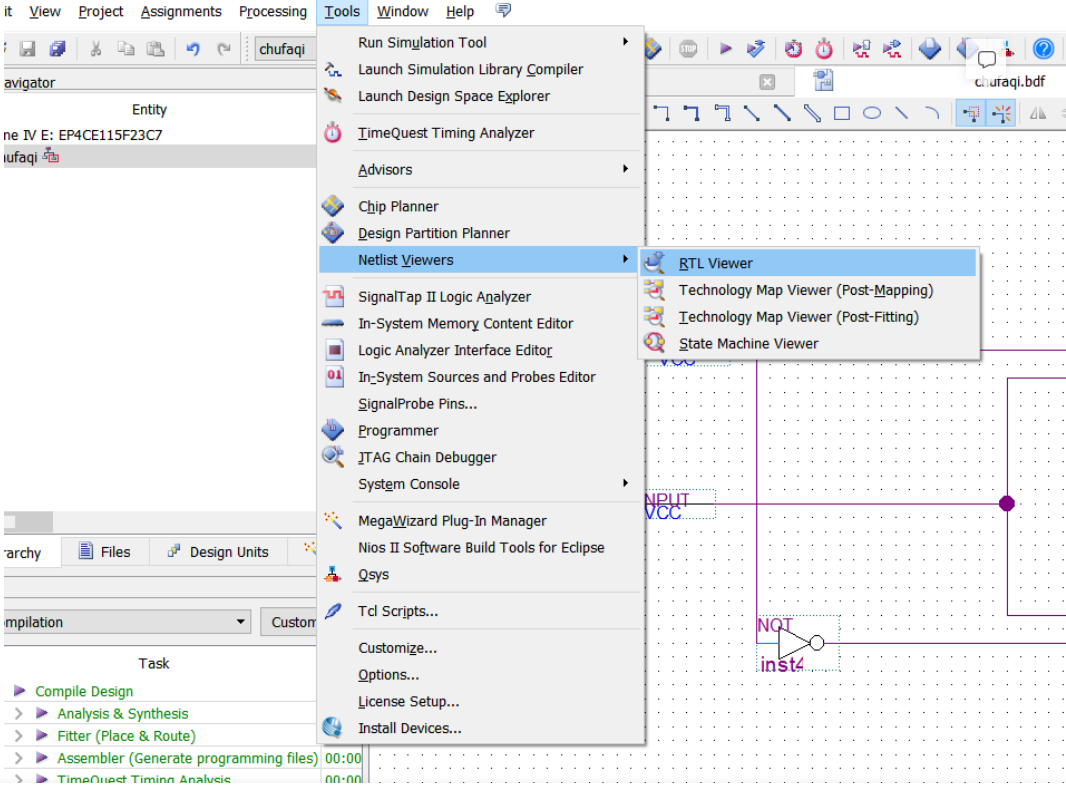Launch Design Space Explorer from the menu
The width and height of the screenshot is (1066, 793).
481,96
